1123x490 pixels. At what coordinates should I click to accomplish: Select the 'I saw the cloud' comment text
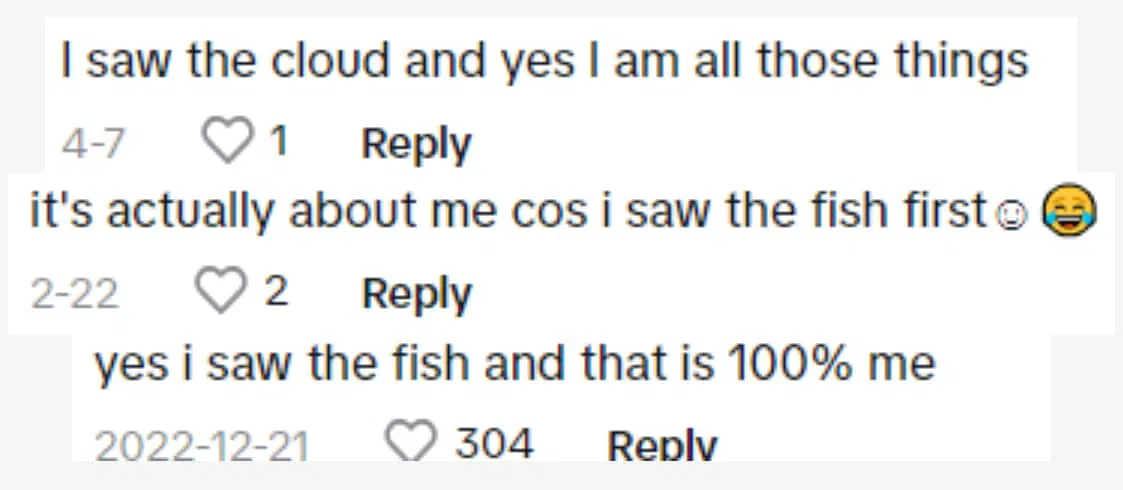click(544, 62)
